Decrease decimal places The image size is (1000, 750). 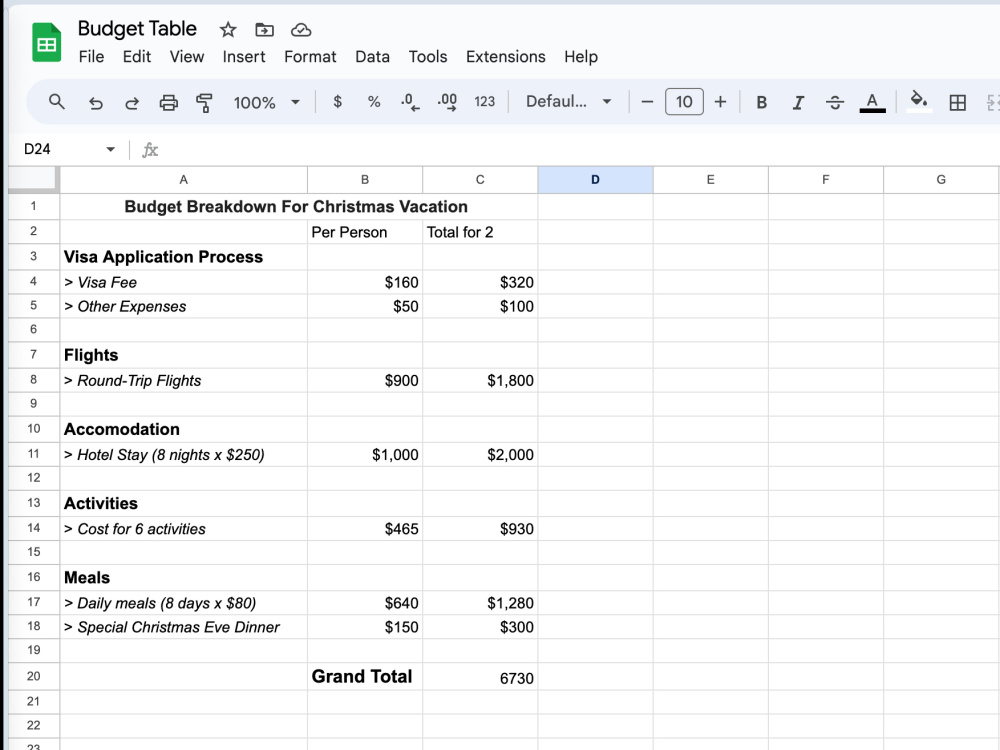[x=409, y=102]
